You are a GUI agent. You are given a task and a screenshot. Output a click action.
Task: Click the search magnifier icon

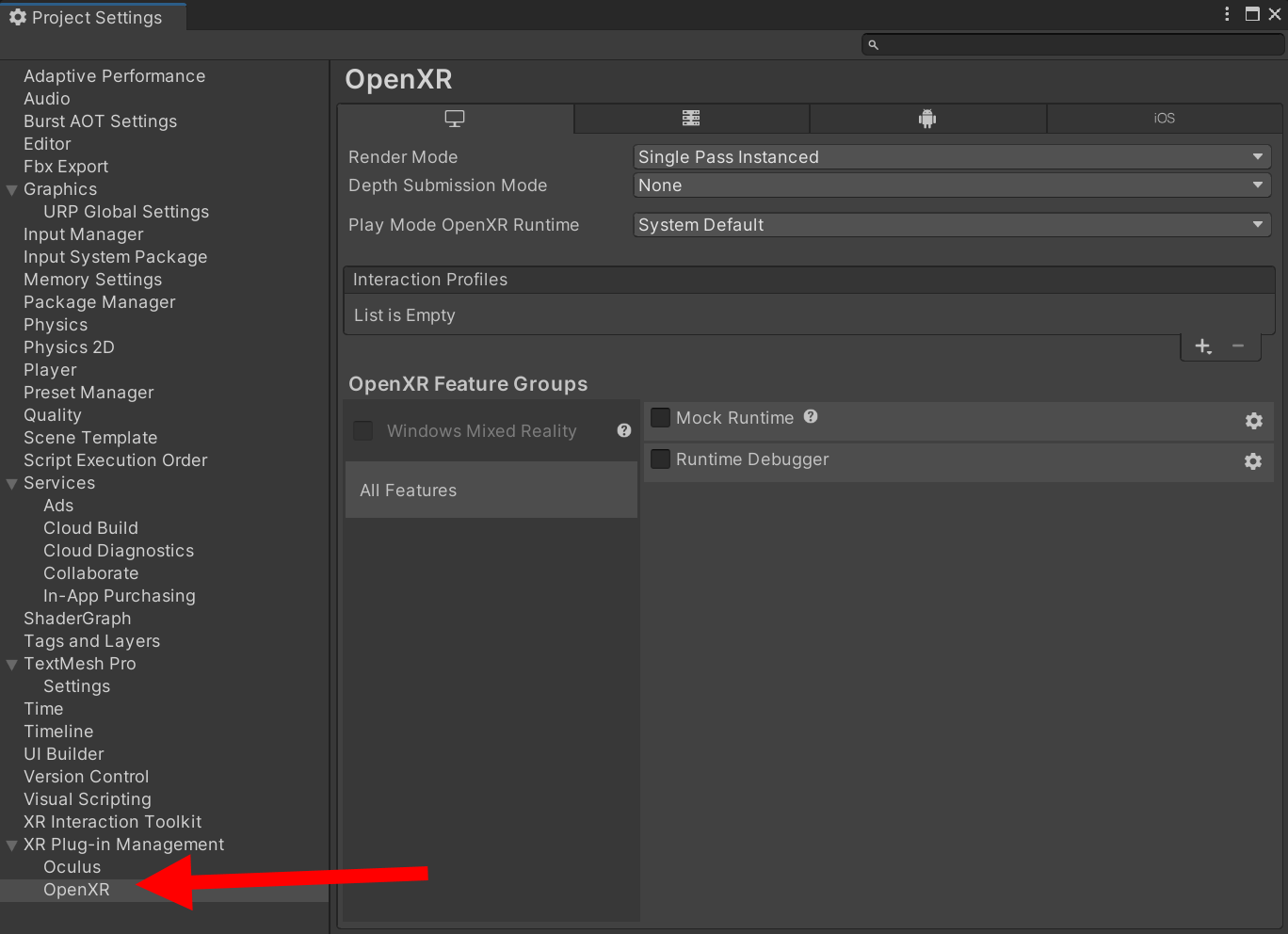pos(873,44)
